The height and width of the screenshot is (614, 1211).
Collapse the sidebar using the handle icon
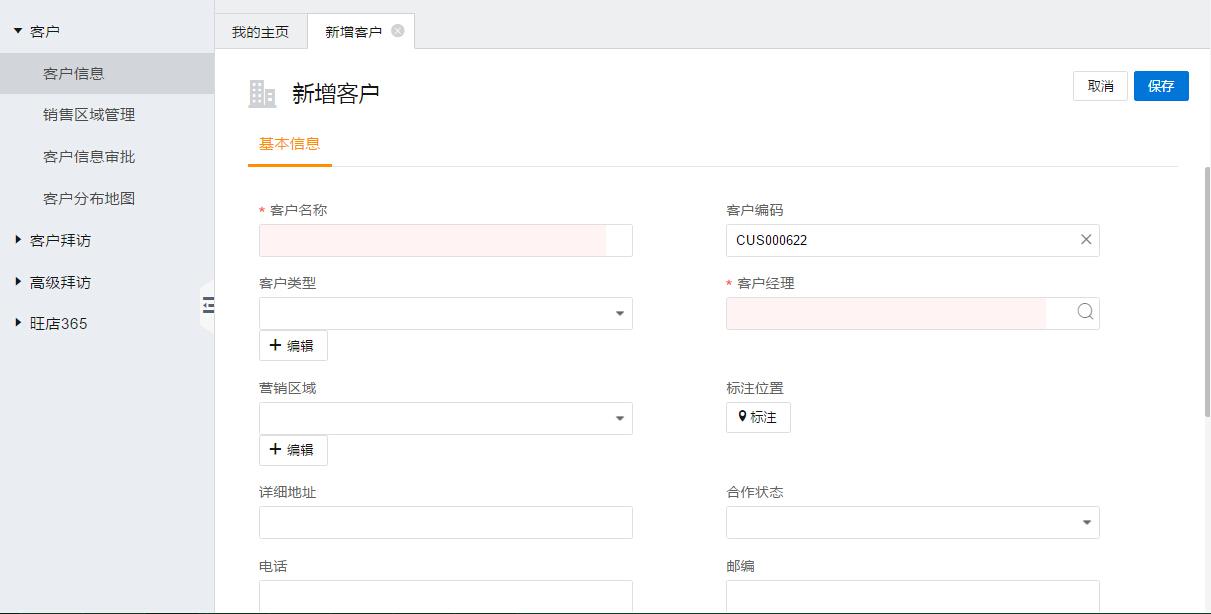click(208, 305)
